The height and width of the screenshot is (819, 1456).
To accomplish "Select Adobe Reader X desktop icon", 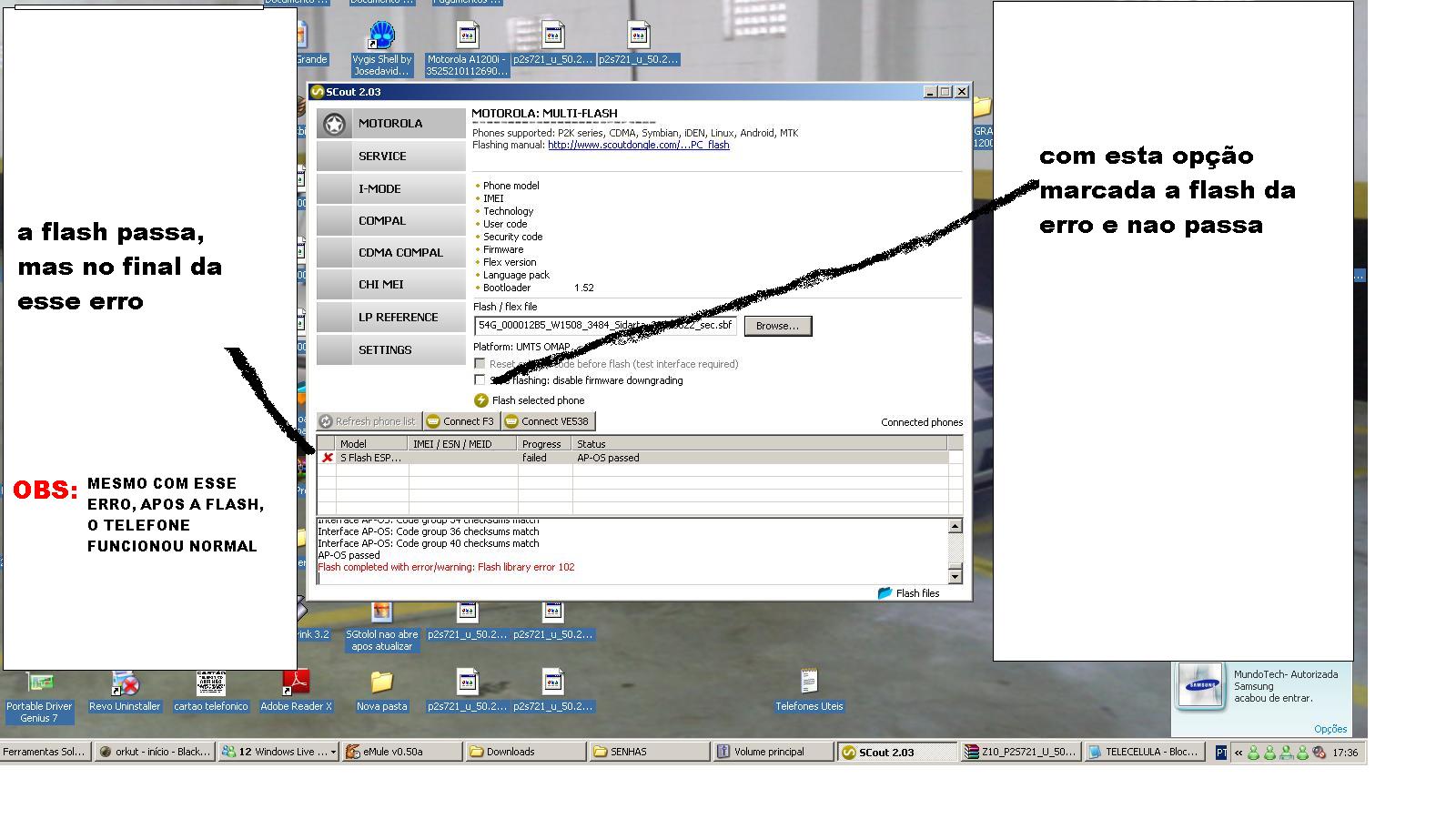I will pyautogui.click(x=296, y=693).
